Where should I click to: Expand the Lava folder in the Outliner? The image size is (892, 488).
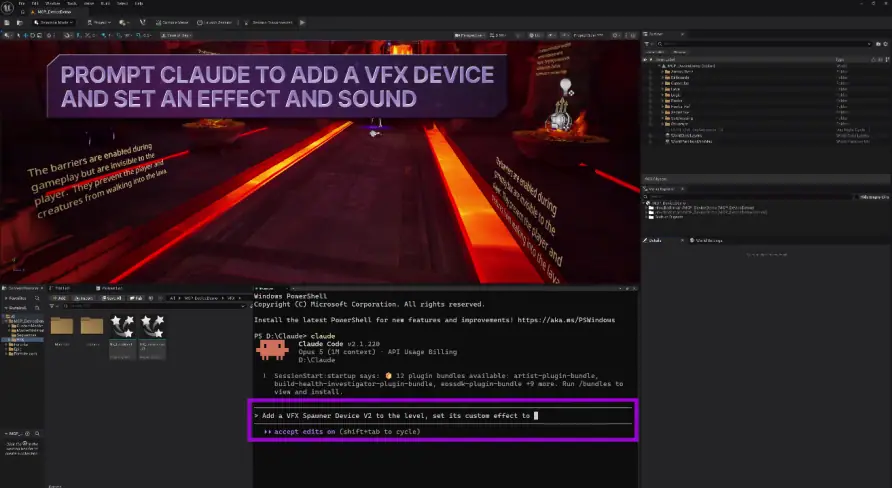(x=662, y=89)
